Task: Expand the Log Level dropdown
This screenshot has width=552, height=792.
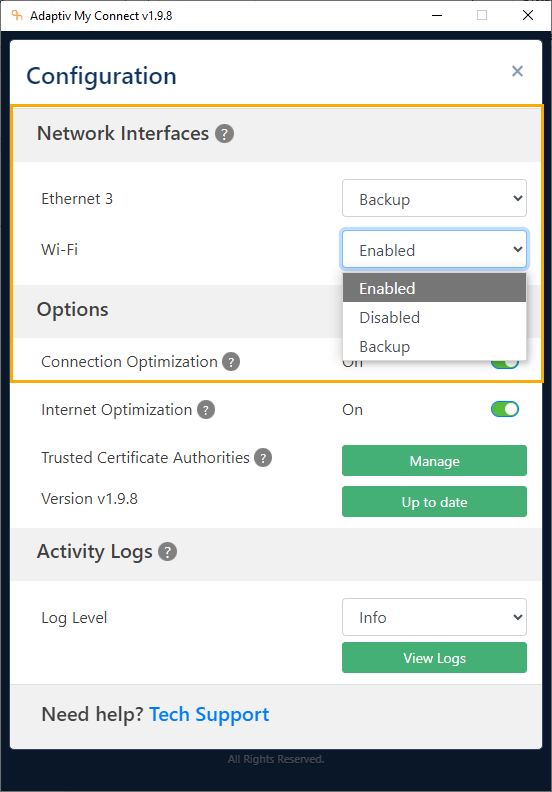Action: point(434,617)
